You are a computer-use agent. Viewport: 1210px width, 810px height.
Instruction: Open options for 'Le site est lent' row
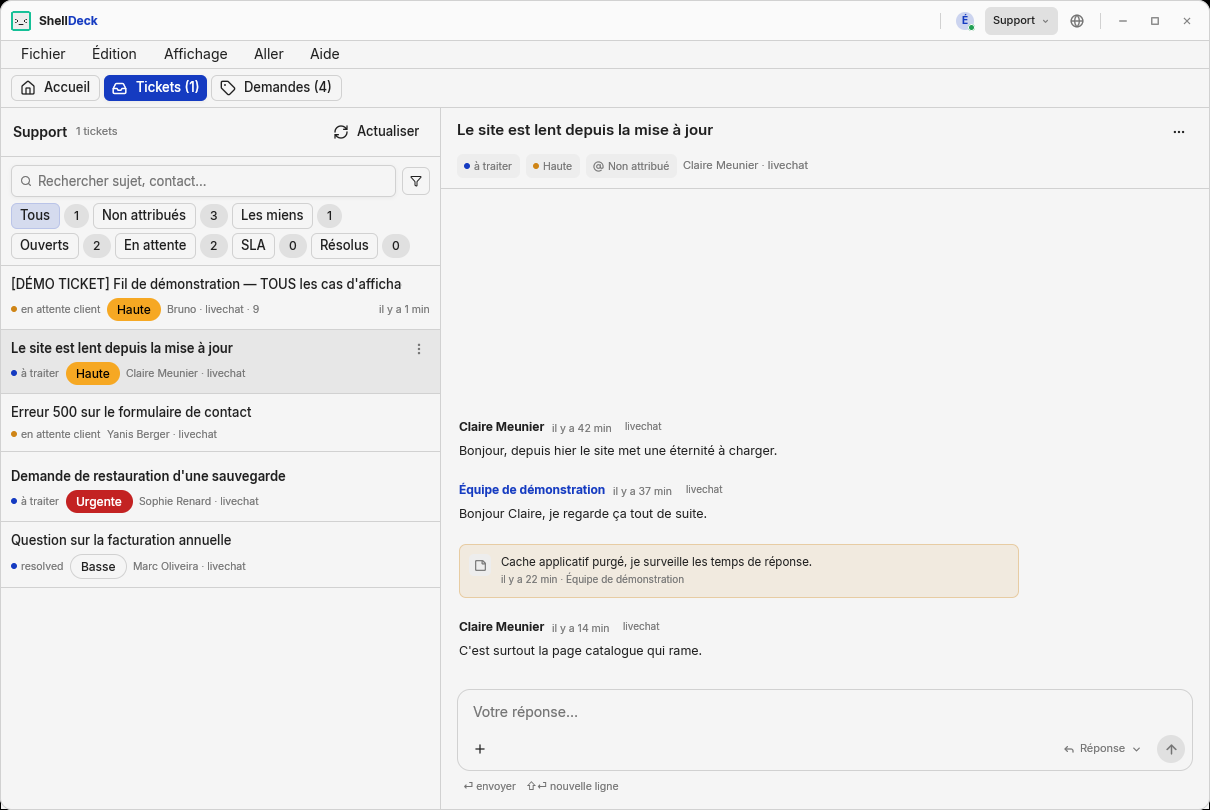[419, 349]
